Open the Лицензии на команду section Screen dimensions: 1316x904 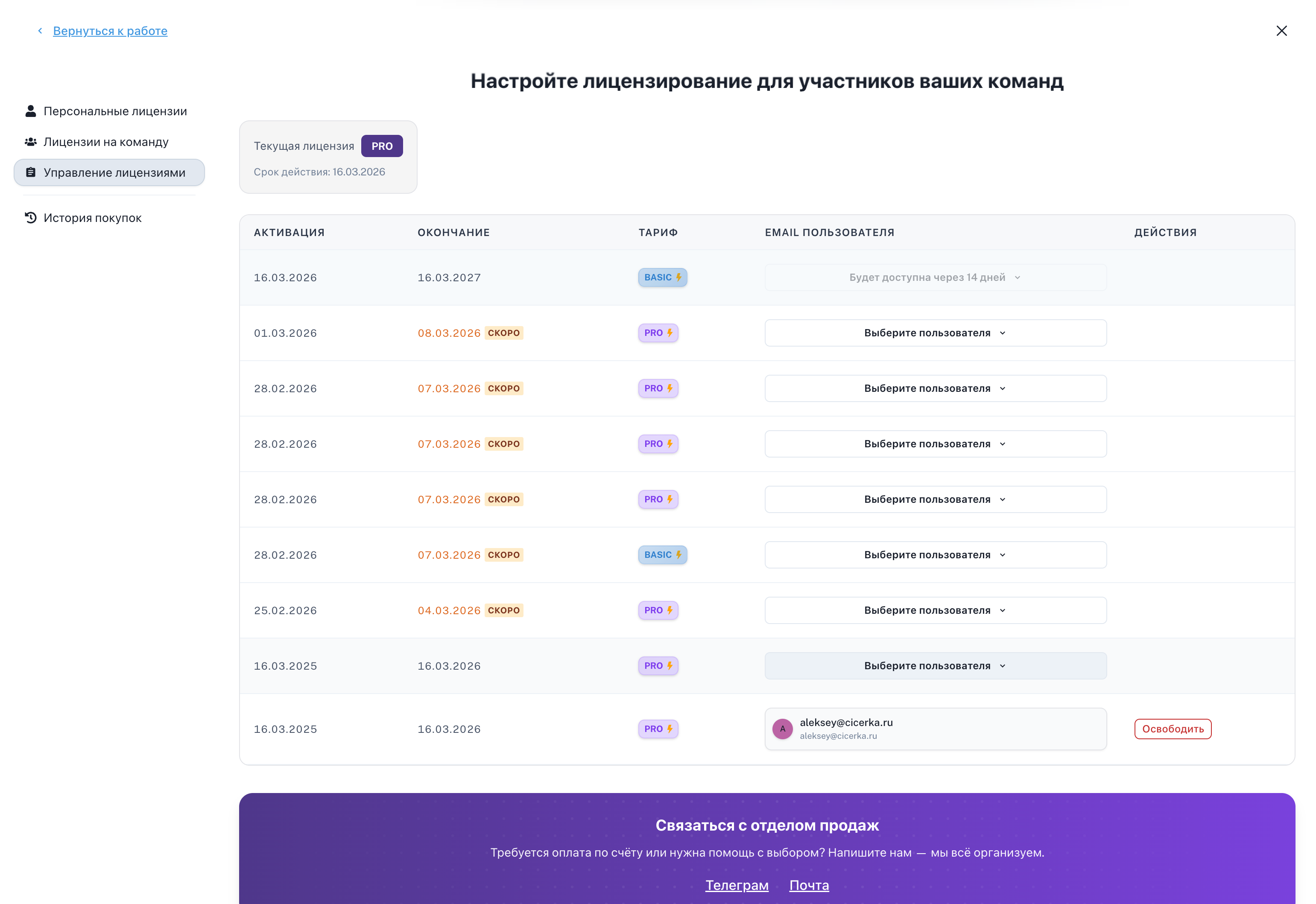click(106, 142)
